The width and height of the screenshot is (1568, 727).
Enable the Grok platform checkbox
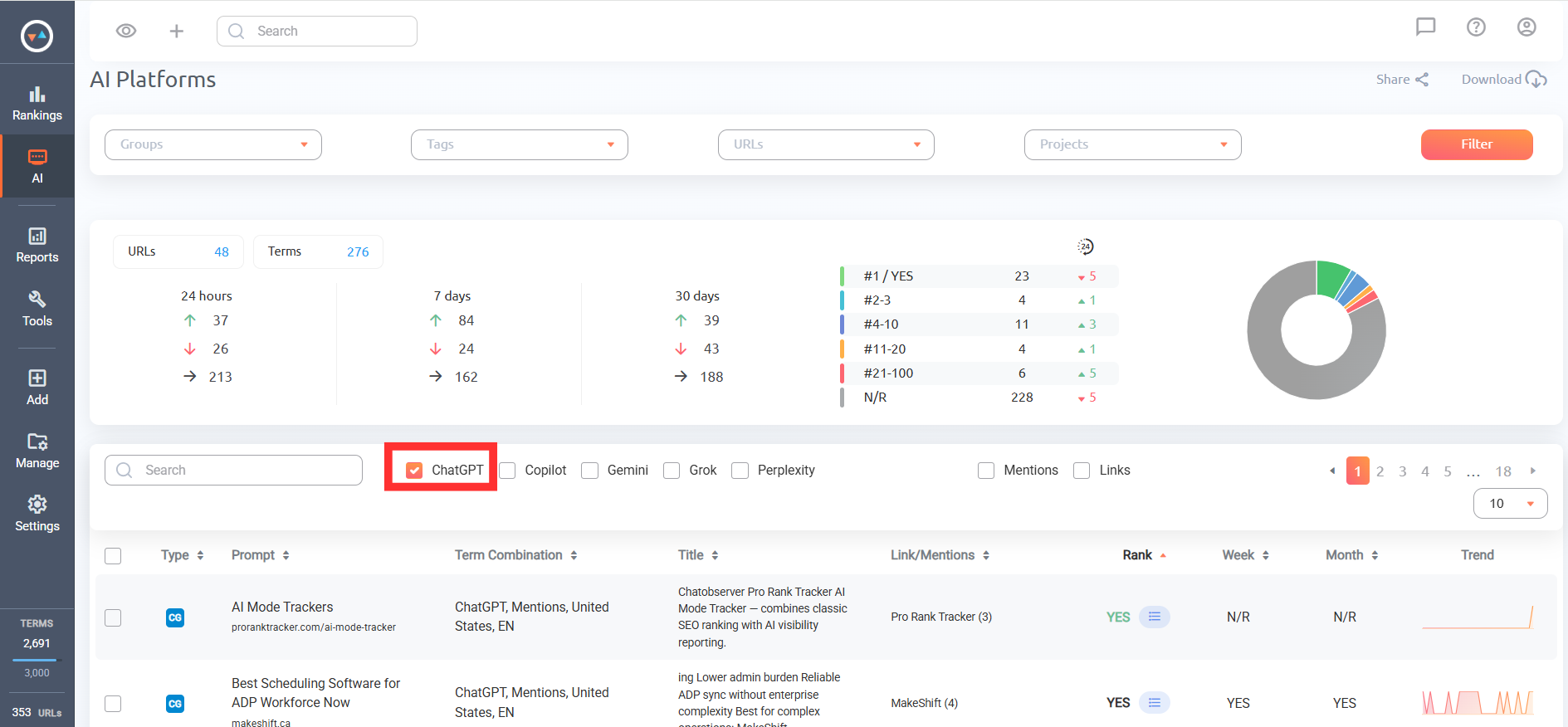[672, 471]
